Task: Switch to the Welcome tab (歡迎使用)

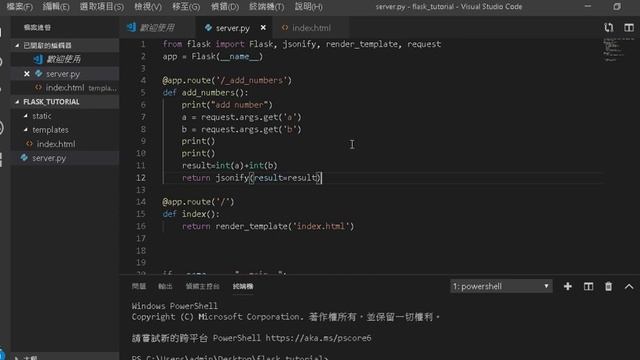Action: pyautogui.click(x=157, y=28)
